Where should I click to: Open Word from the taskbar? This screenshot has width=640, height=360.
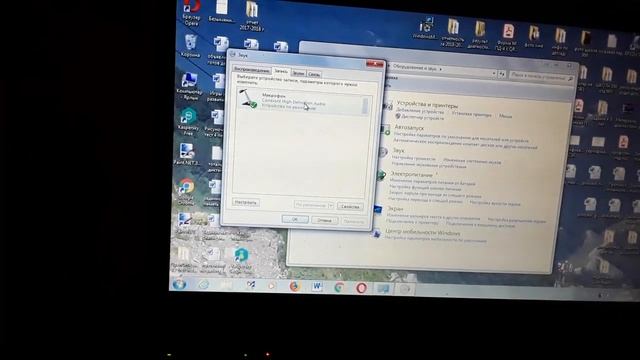[317, 287]
